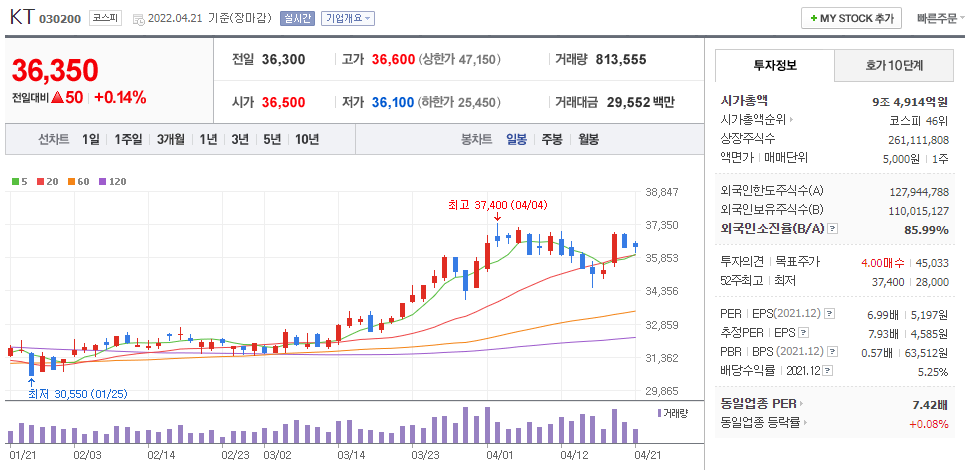Click the 코스피 46위 ranking value

click(x=918, y=120)
